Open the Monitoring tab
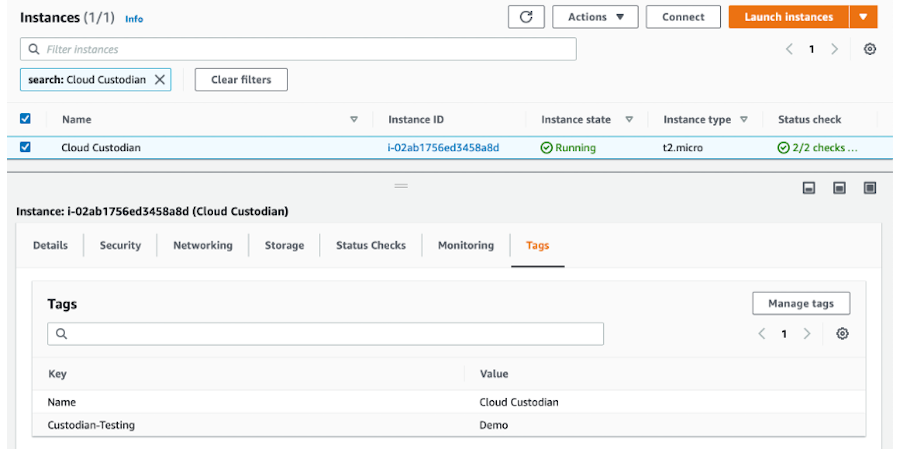The height and width of the screenshot is (450, 900). (x=465, y=246)
